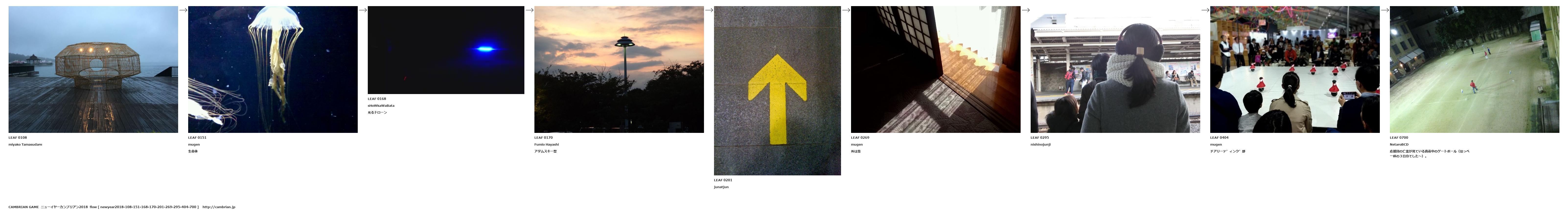The image size is (1568, 213).
Task: Click the arrow after the blue drone light image
Action: point(530,10)
